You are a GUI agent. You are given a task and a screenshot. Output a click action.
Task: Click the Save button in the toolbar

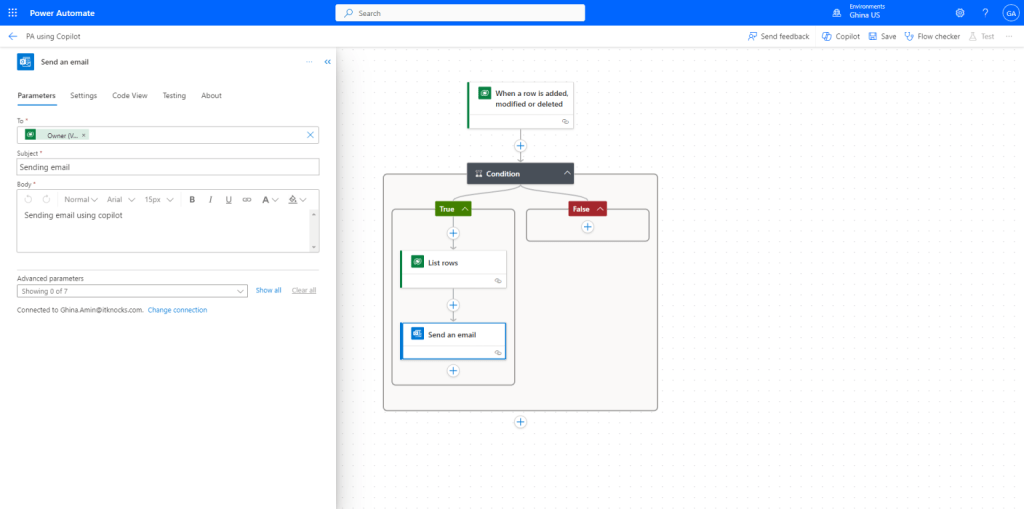tap(882, 36)
